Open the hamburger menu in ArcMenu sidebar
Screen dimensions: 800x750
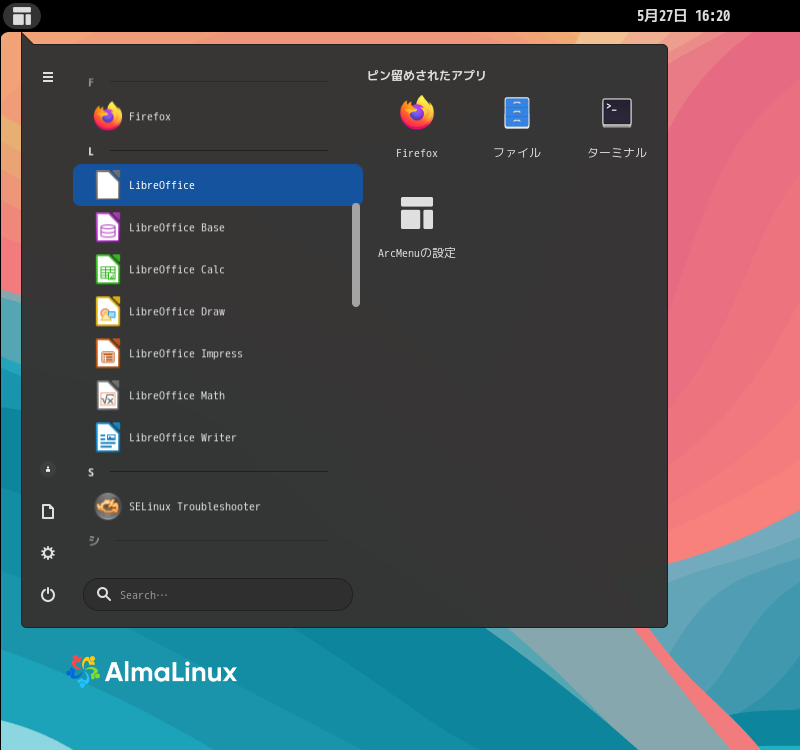tap(48, 77)
